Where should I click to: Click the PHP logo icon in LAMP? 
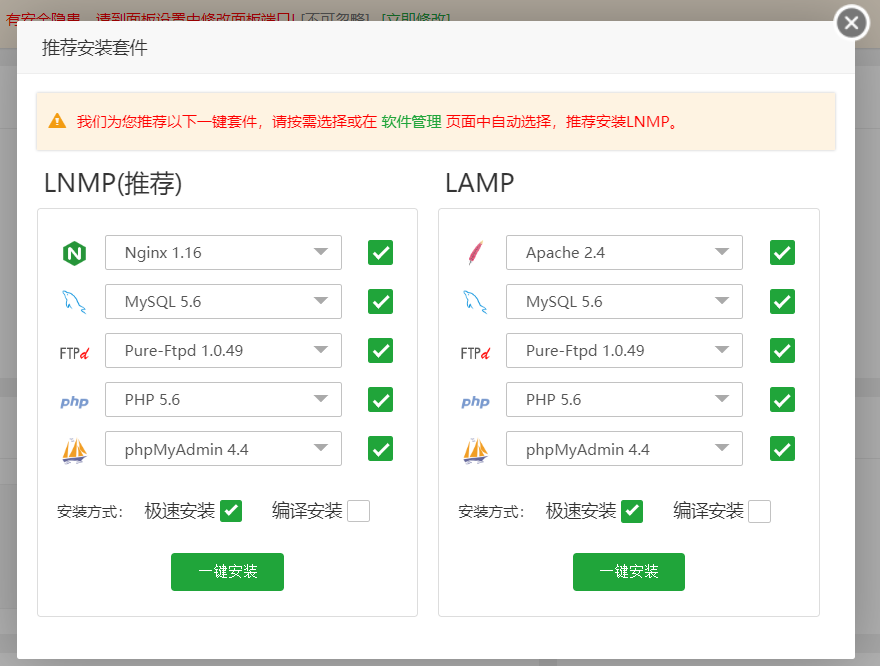475,402
